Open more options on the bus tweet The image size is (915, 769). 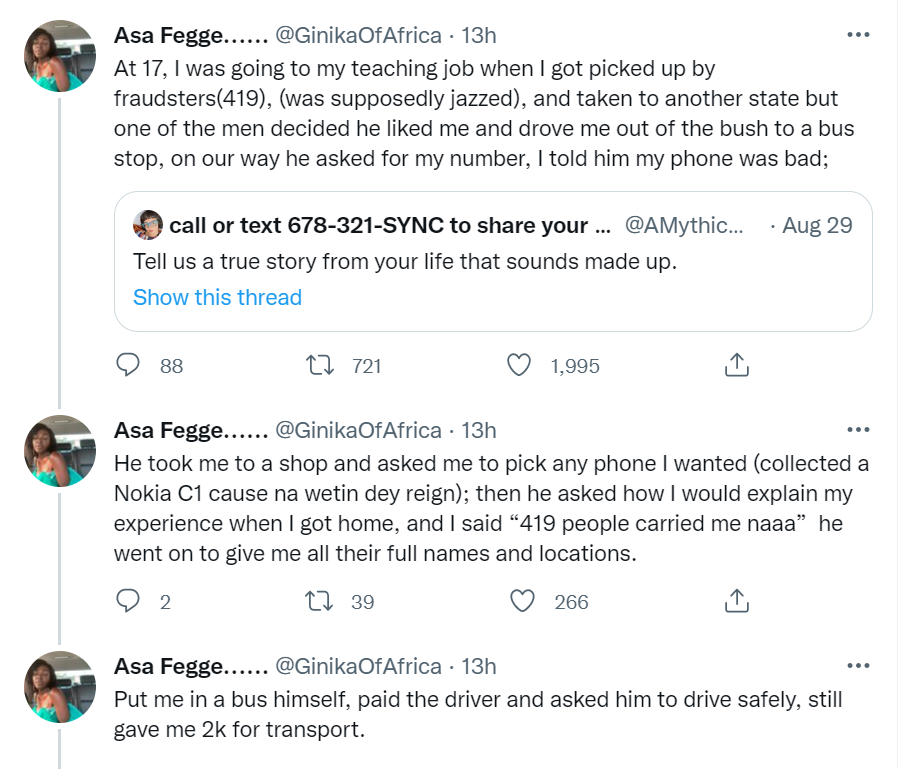click(858, 666)
